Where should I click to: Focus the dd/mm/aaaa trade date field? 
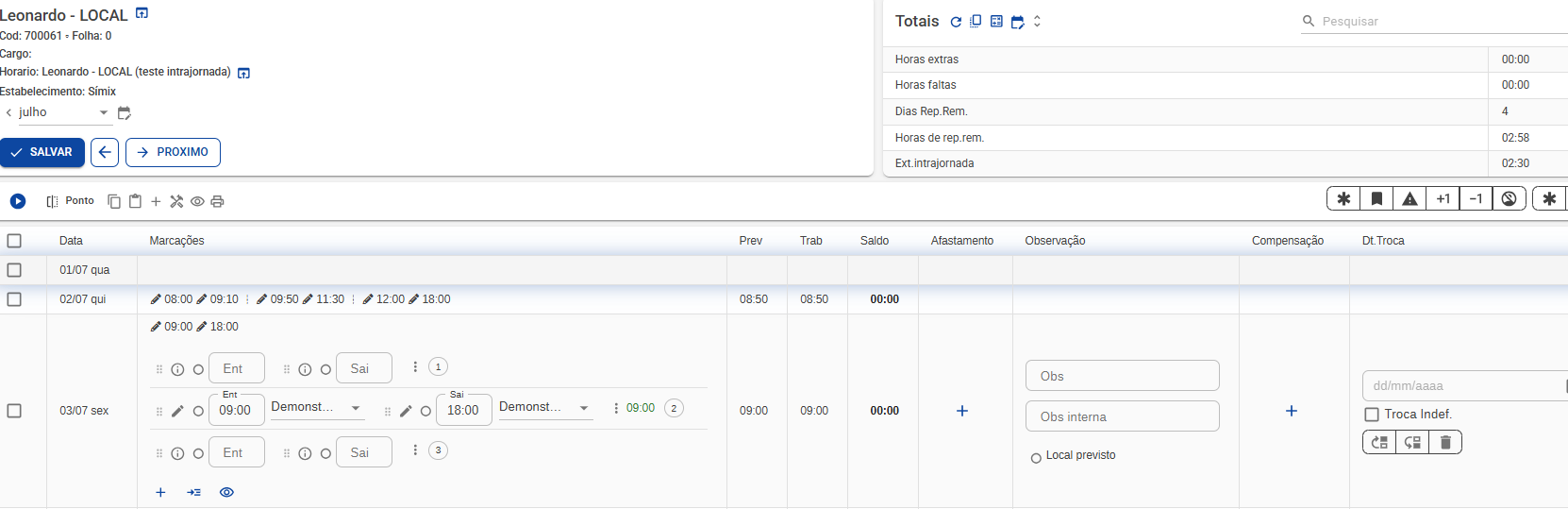tap(1464, 386)
